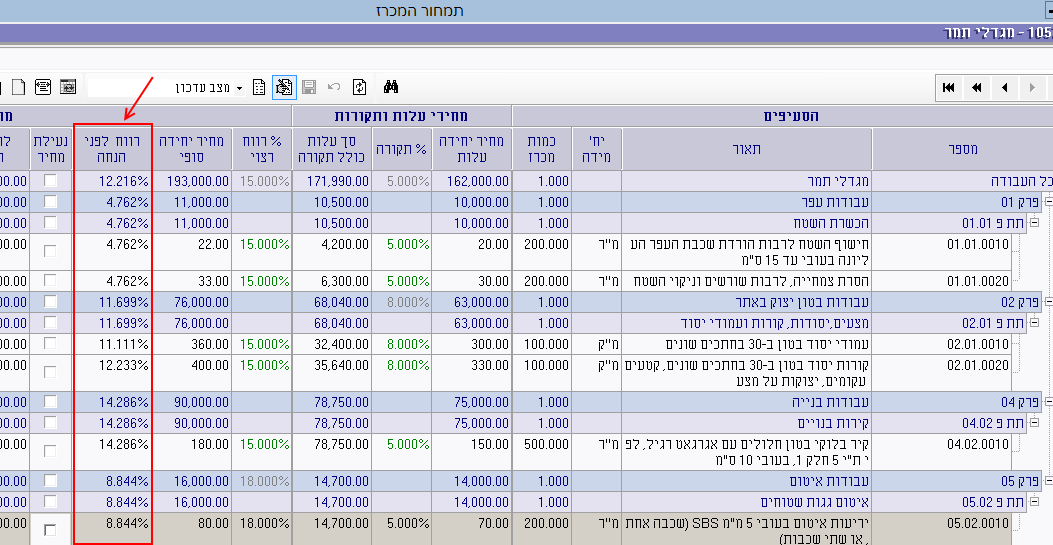Click the רווח לפני הנחה column header
Viewport: 1053px width, 545px height.
[x=113, y=149]
